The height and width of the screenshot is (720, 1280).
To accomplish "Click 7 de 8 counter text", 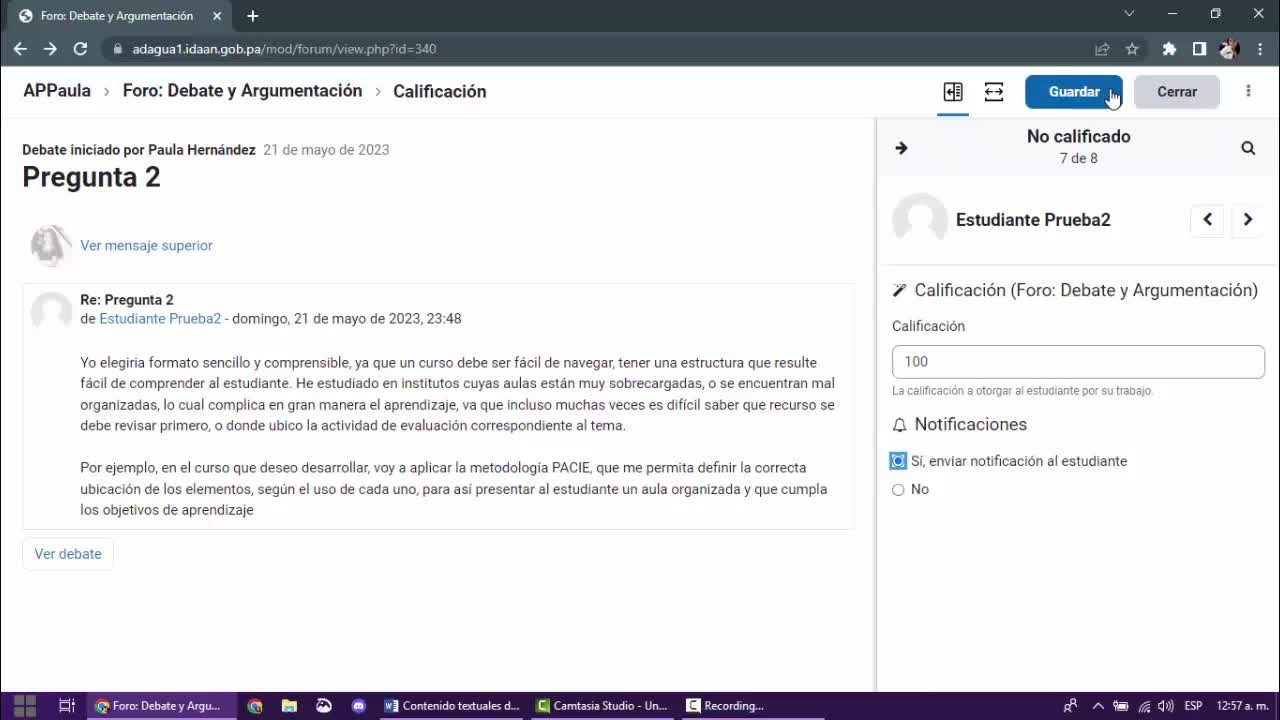I will (1078, 159).
